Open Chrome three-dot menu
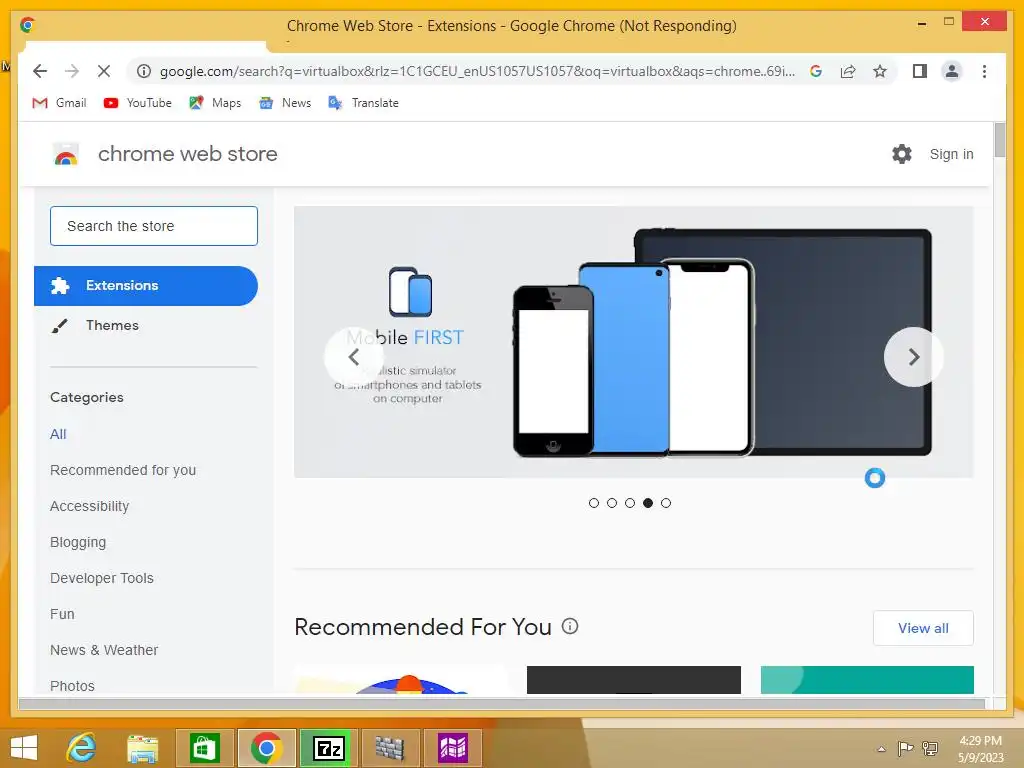The height and width of the screenshot is (768, 1024). pos(984,71)
